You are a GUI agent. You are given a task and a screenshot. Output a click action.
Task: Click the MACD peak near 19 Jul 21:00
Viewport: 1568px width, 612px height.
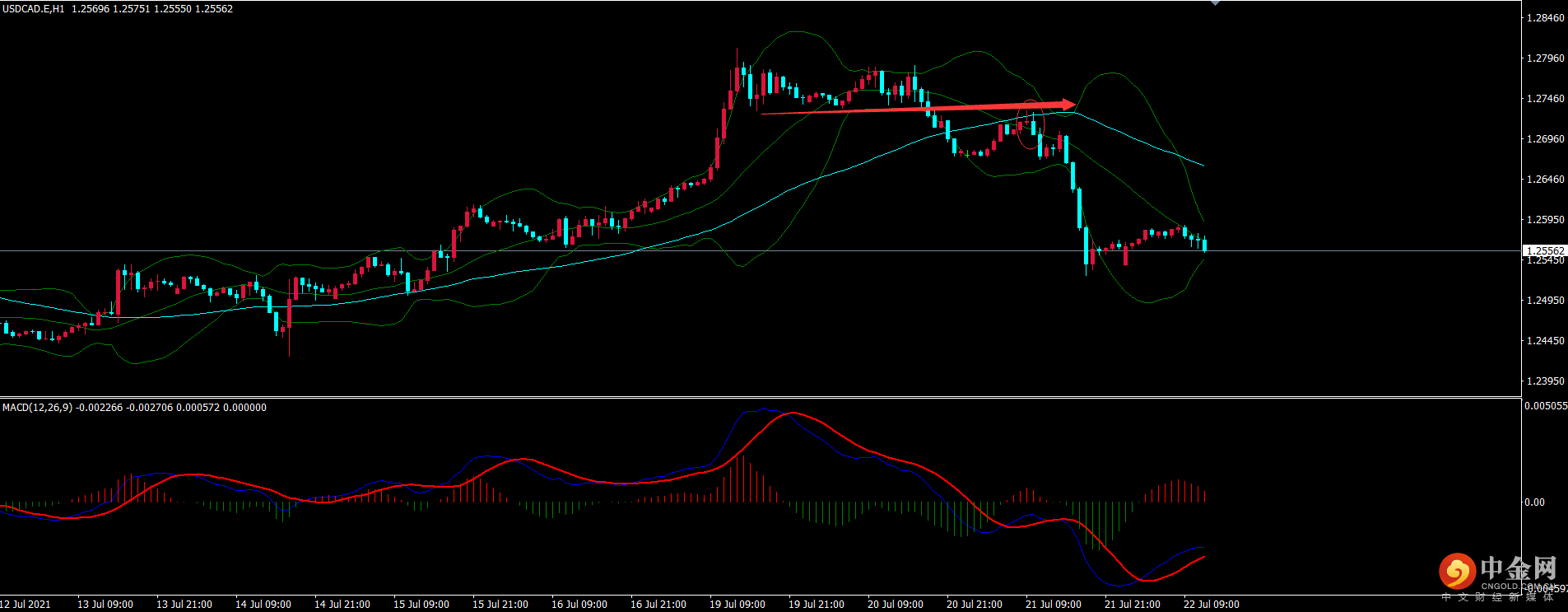click(792, 413)
